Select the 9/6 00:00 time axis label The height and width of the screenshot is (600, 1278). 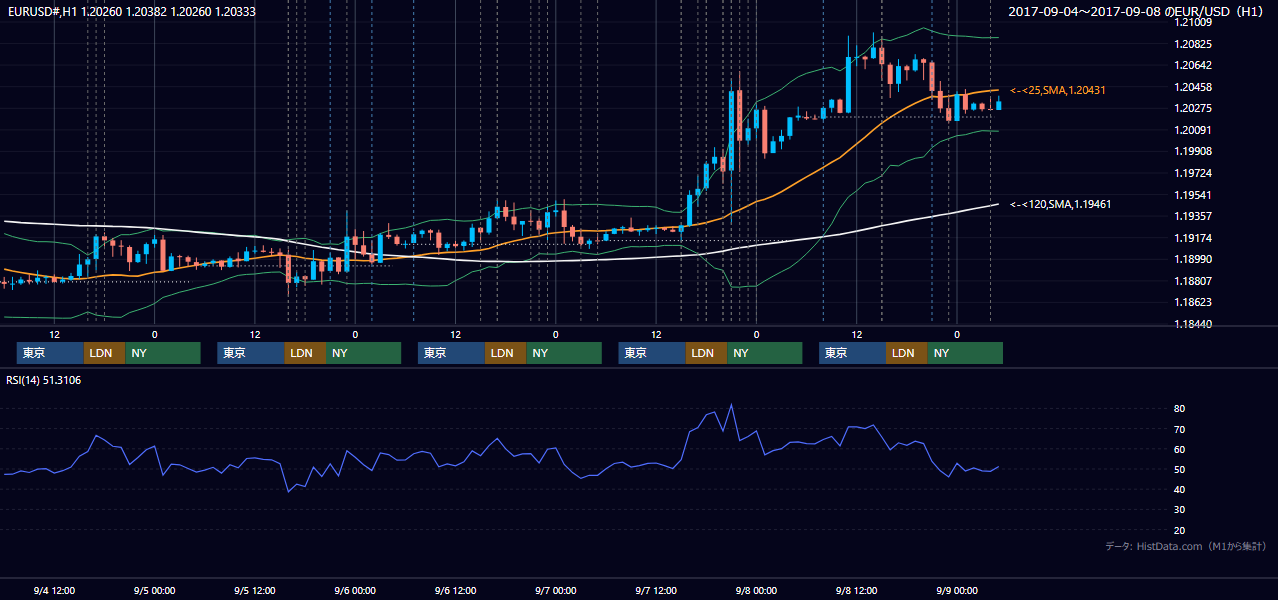[x=355, y=590]
